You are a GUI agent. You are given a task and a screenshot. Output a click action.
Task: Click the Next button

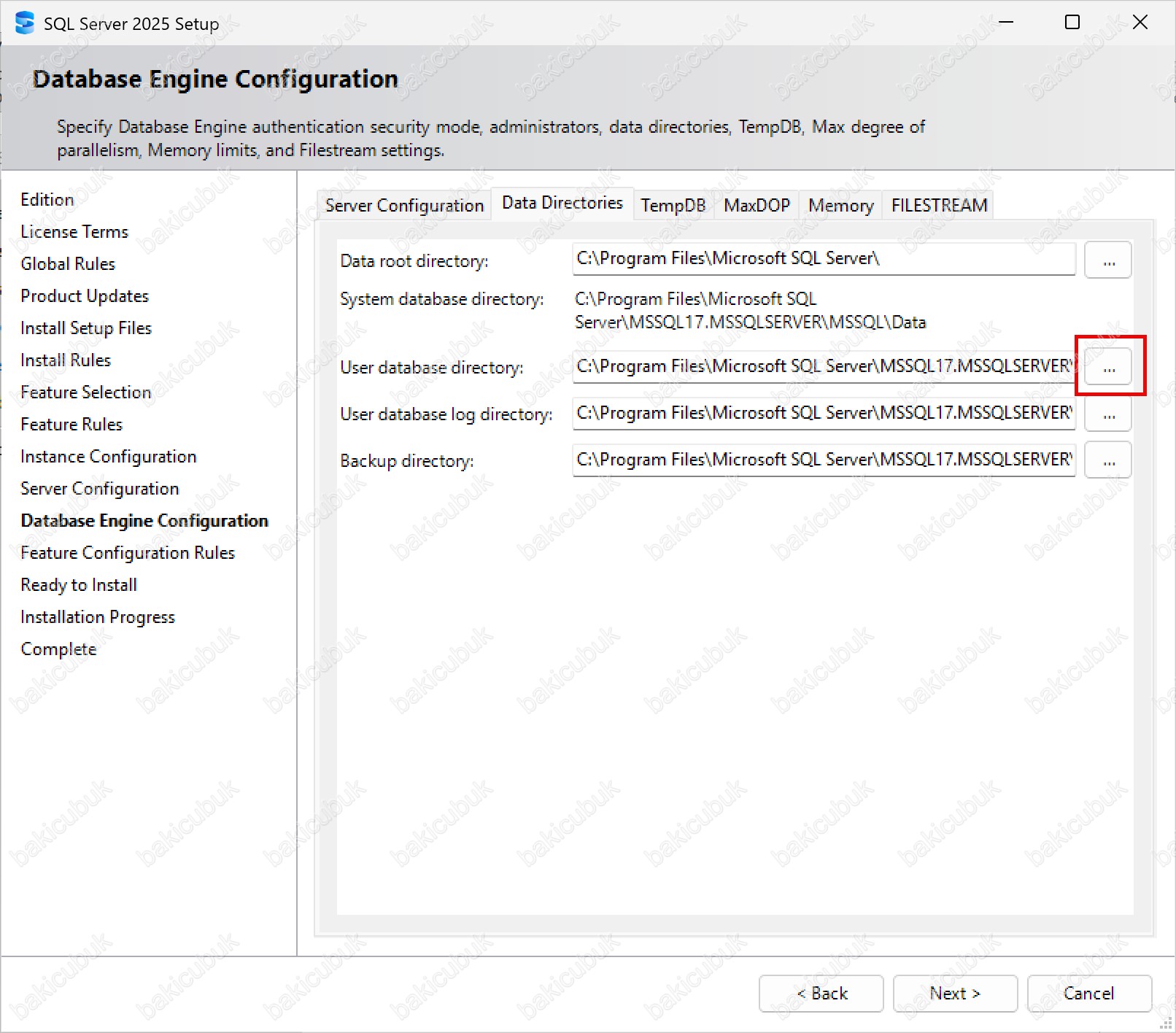[955, 994]
